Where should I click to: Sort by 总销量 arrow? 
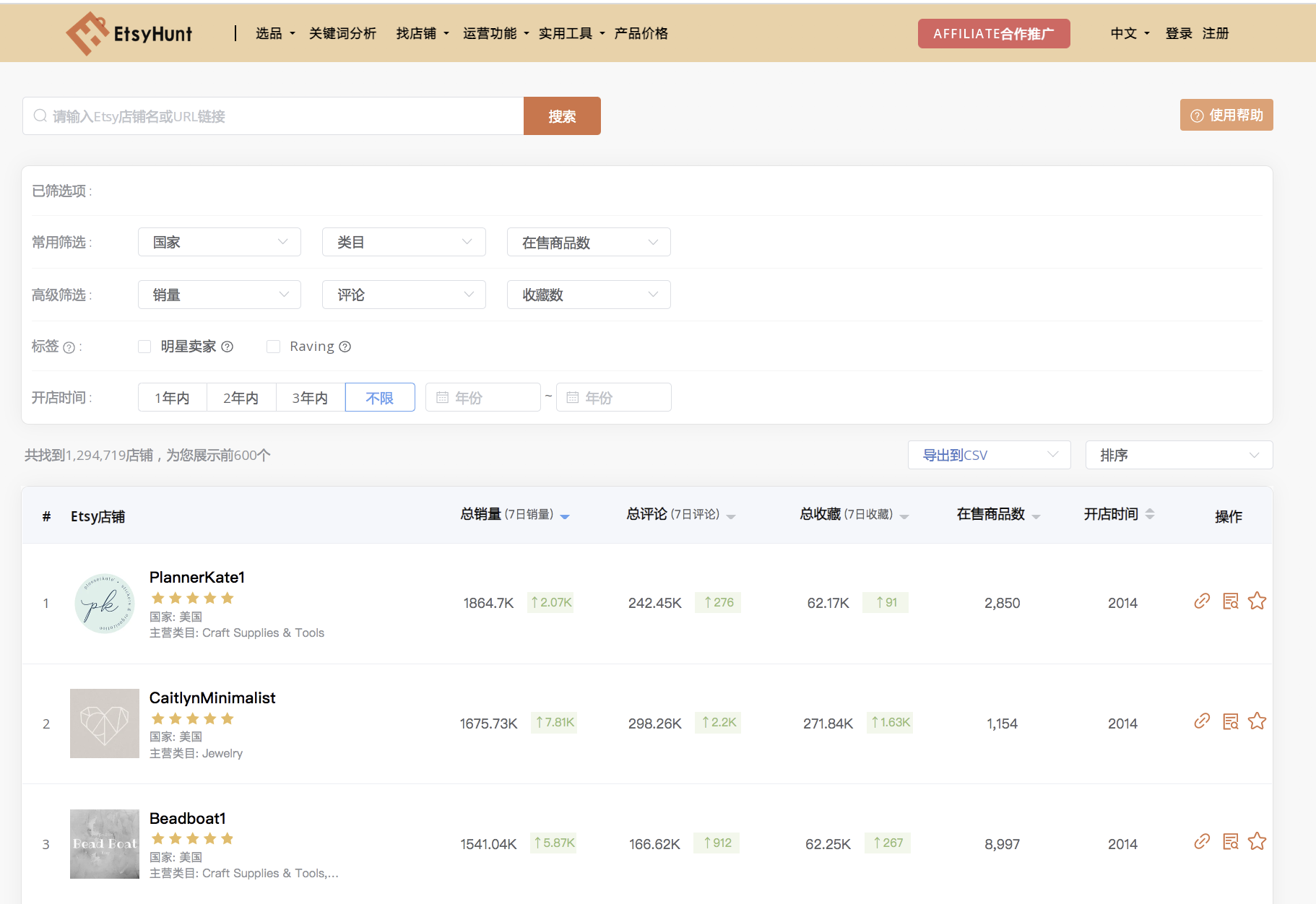(565, 516)
